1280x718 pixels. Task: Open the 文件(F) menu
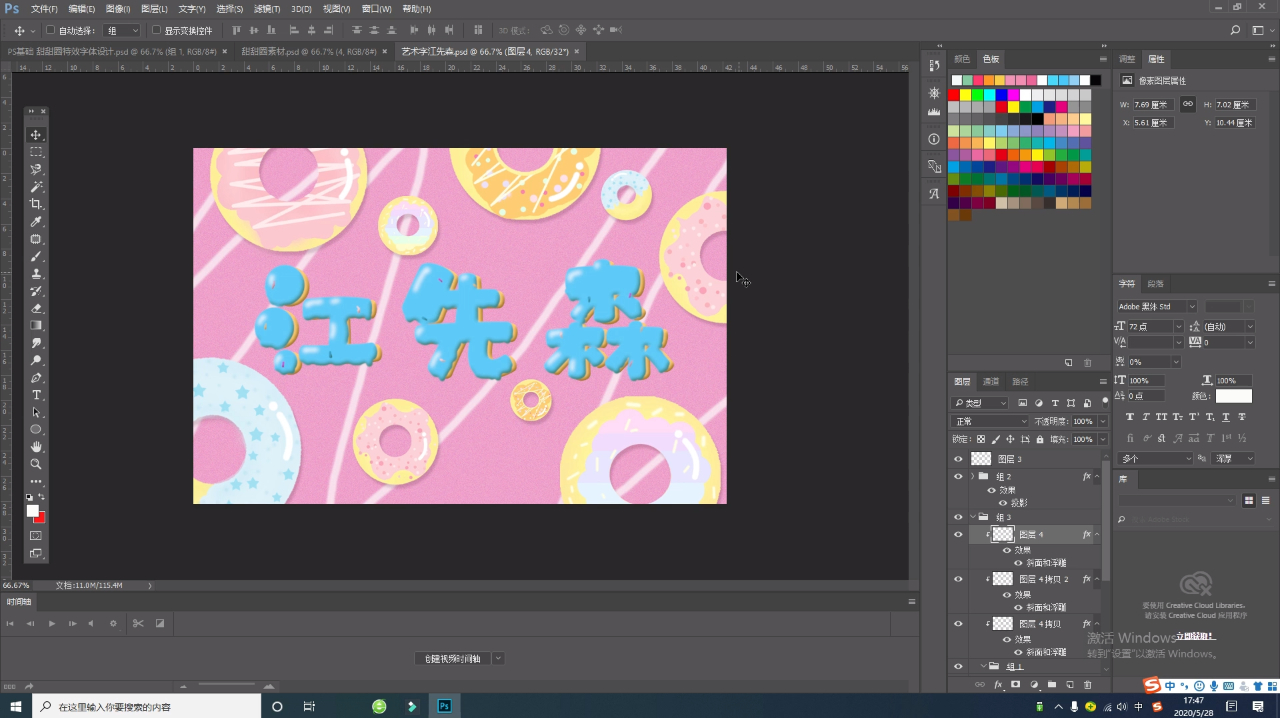coord(44,9)
